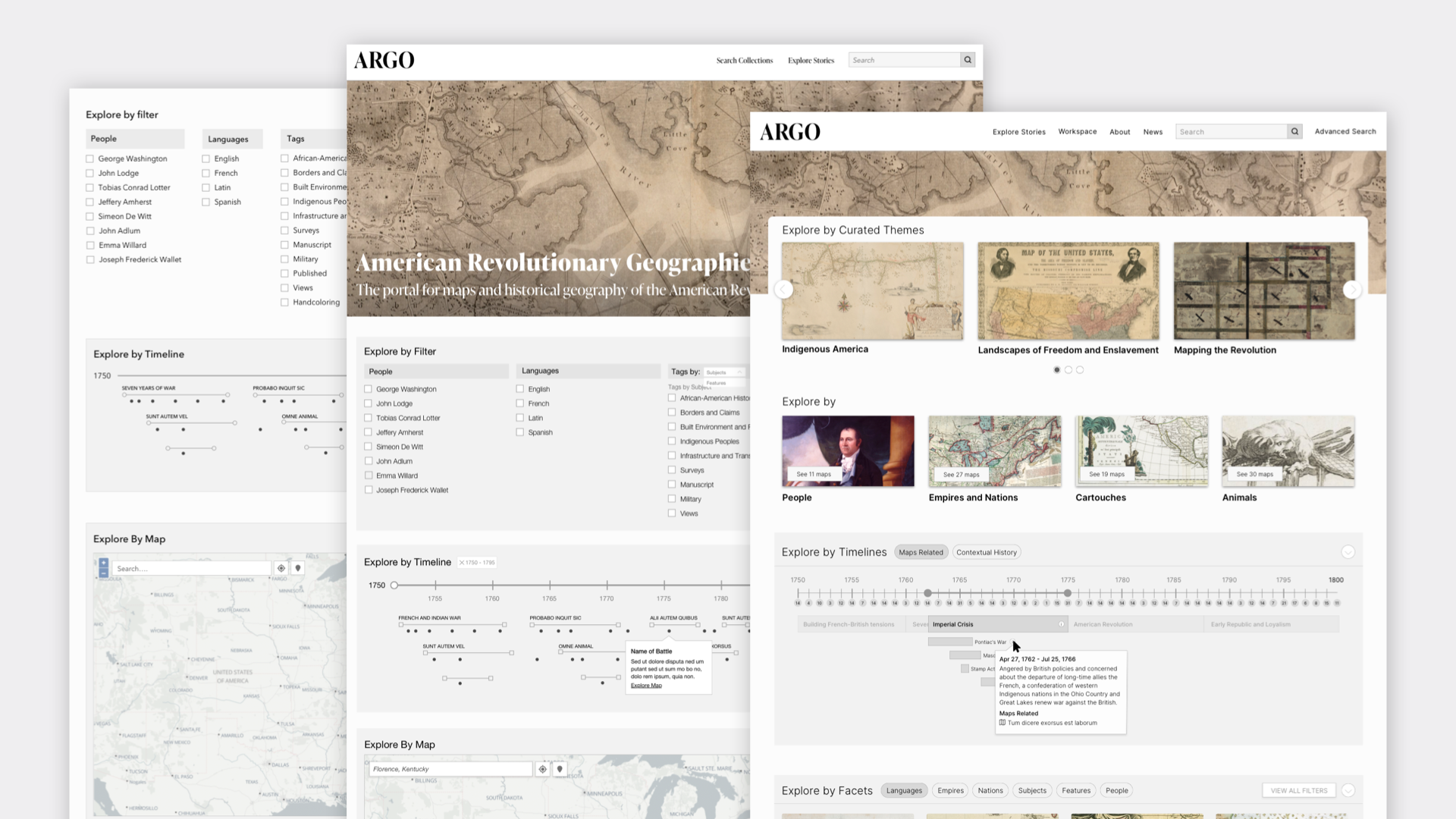Collapse the Explore by Timelines section
Screen dimensions: 1456x819
1348,552
